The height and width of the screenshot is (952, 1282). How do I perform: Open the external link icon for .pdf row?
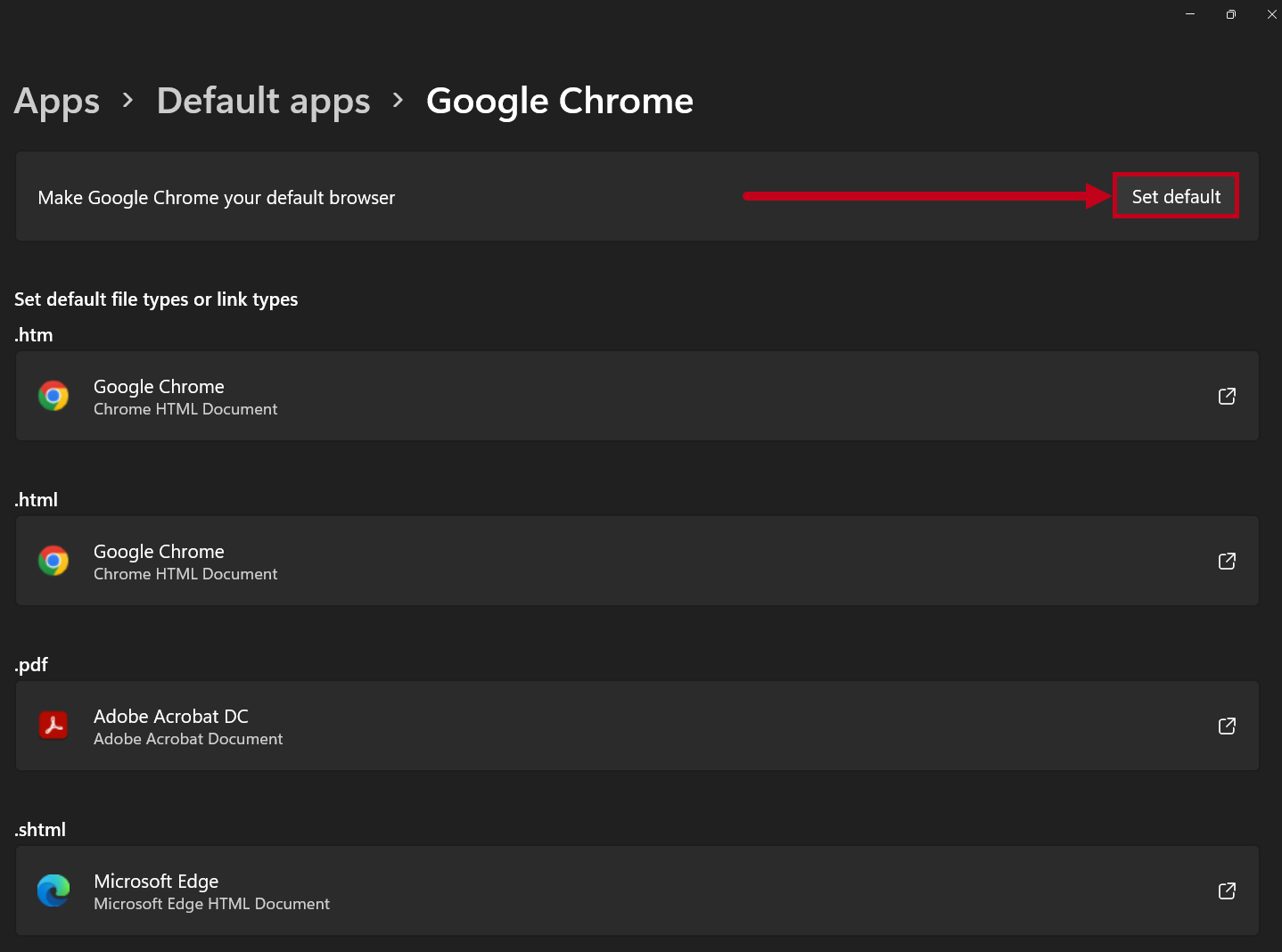(1227, 726)
